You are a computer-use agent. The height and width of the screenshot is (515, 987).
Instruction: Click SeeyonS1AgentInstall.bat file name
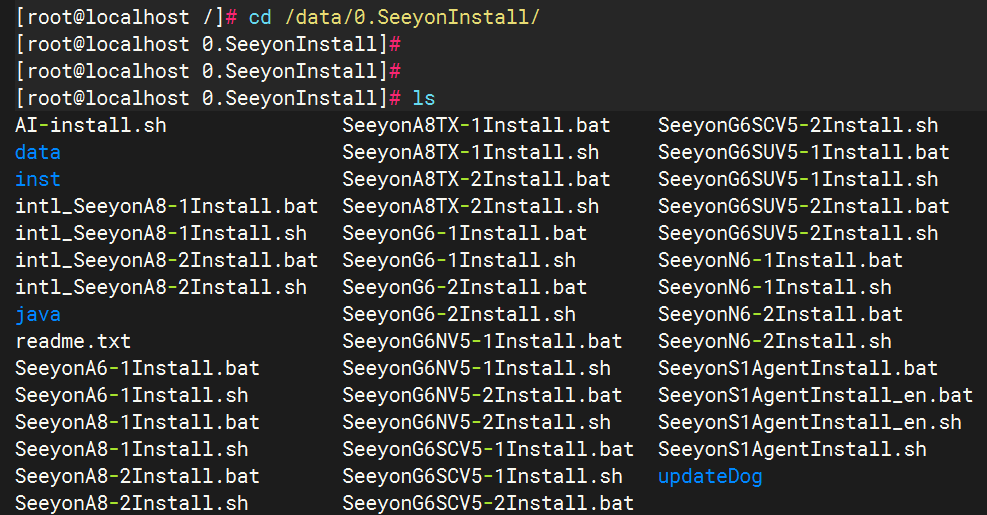click(x=798, y=369)
